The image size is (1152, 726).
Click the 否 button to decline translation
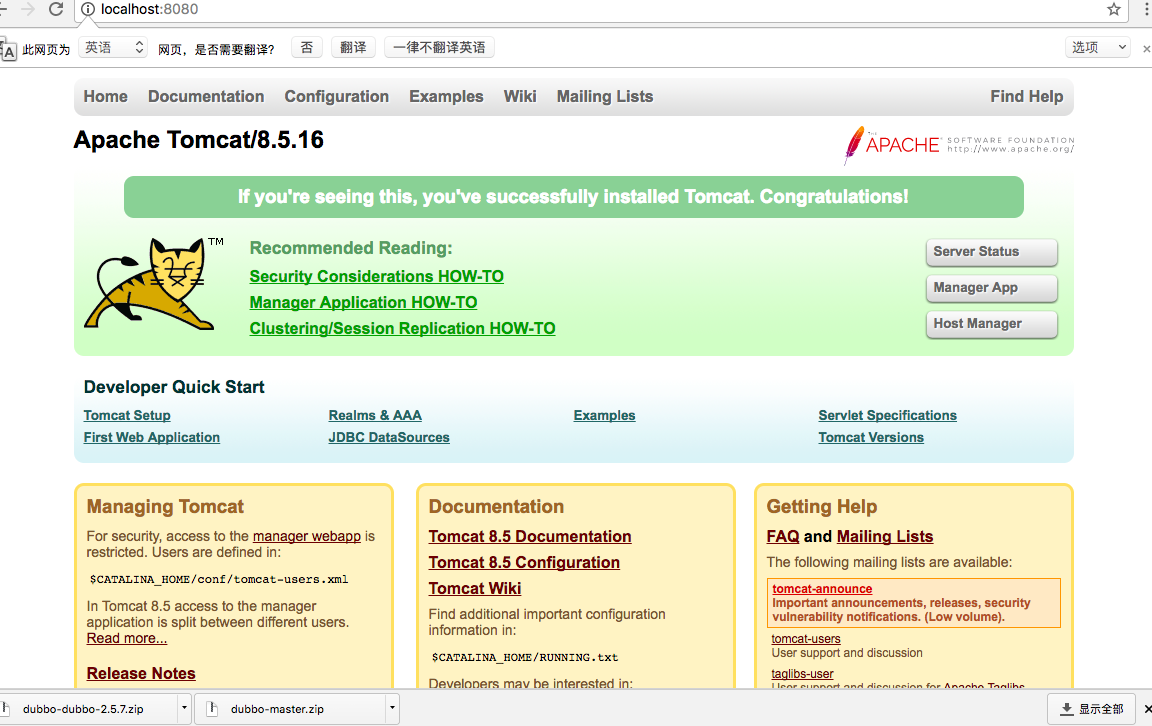coord(307,48)
